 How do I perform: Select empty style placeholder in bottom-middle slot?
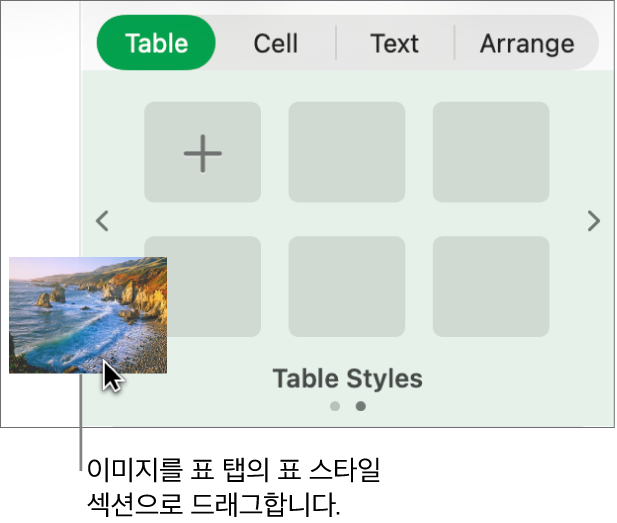coord(347,287)
